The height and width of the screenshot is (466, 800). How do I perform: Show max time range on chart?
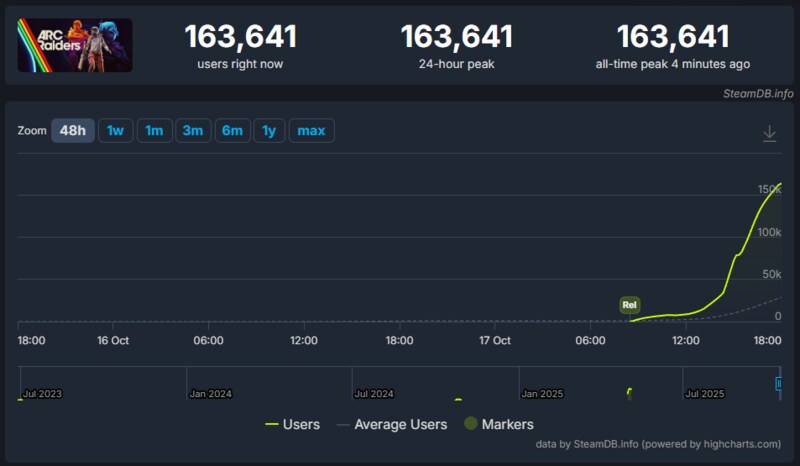(311, 131)
